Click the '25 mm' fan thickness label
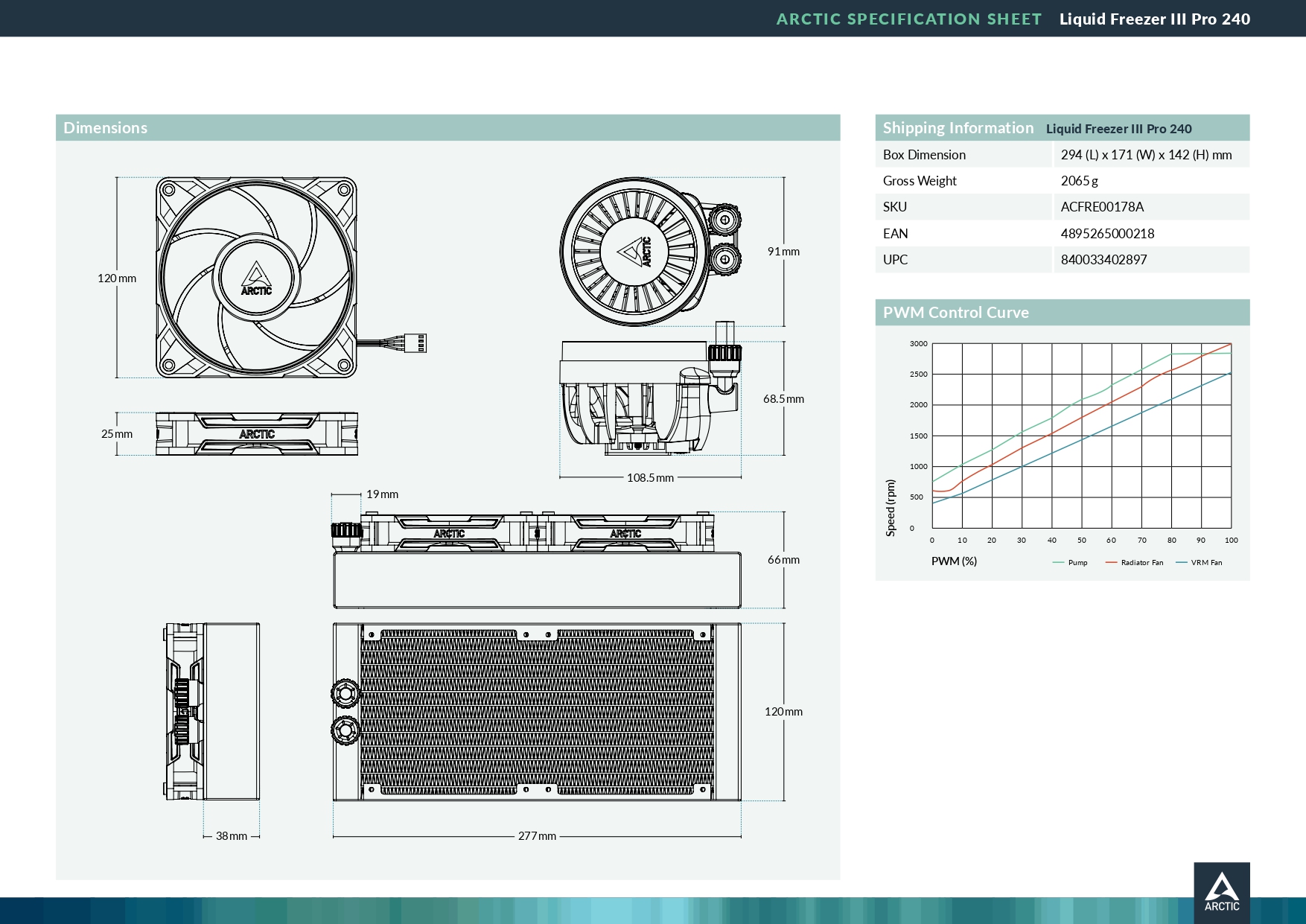The height and width of the screenshot is (924, 1306). click(x=117, y=434)
